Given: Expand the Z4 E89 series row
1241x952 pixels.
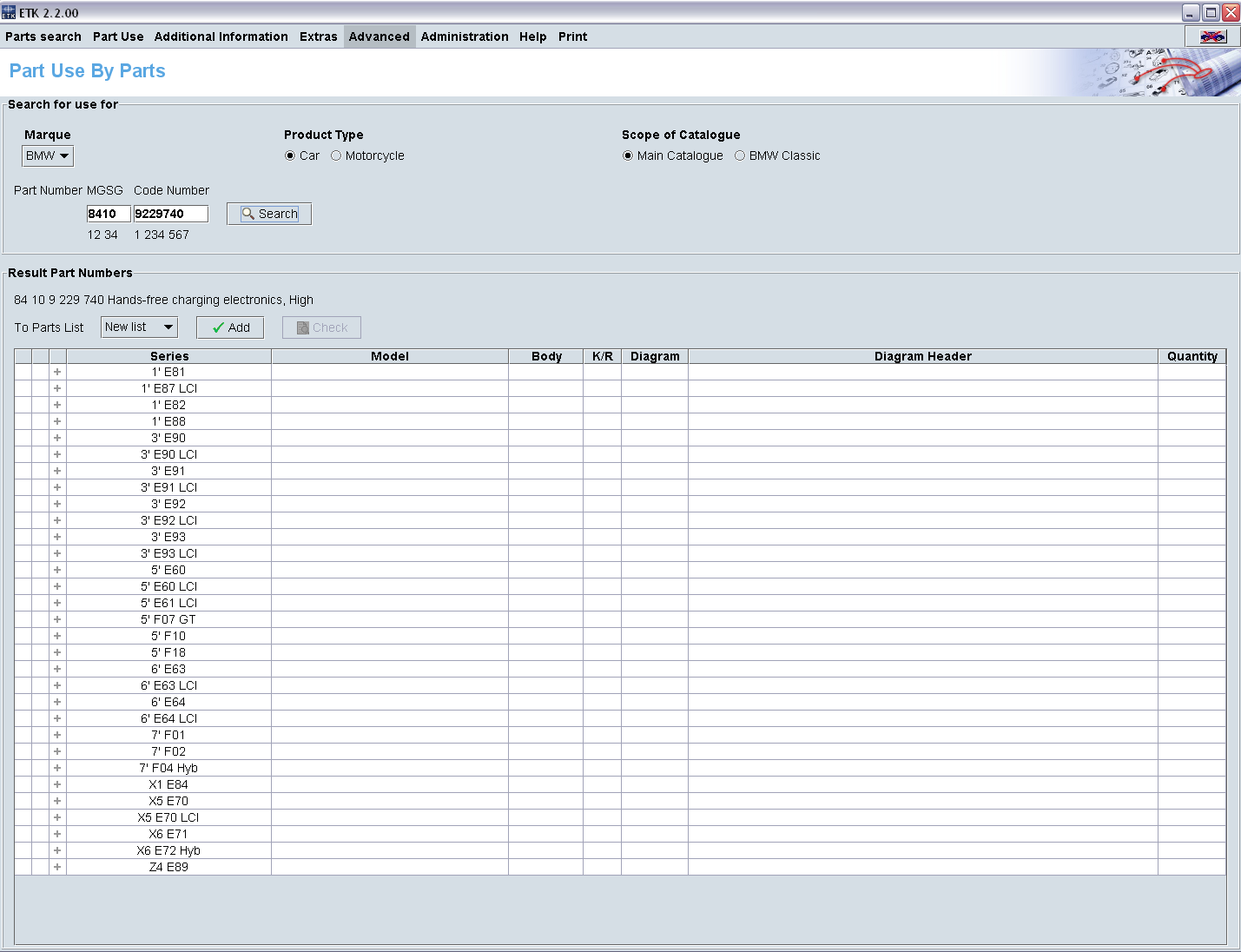Looking at the screenshot, I should click(57, 867).
